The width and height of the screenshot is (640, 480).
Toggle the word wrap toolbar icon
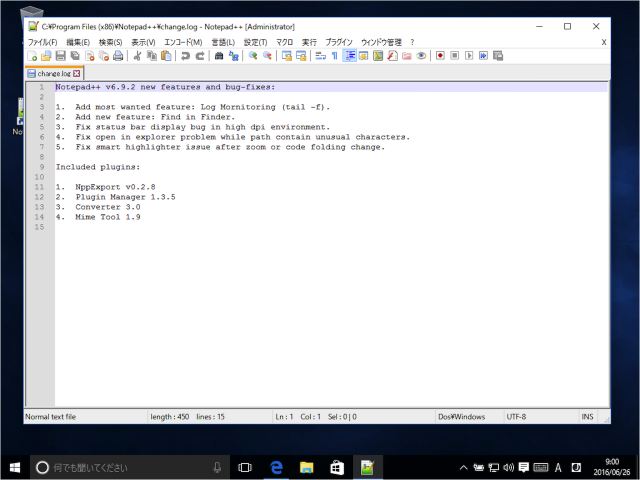pyautogui.click(x=320, y=56)
